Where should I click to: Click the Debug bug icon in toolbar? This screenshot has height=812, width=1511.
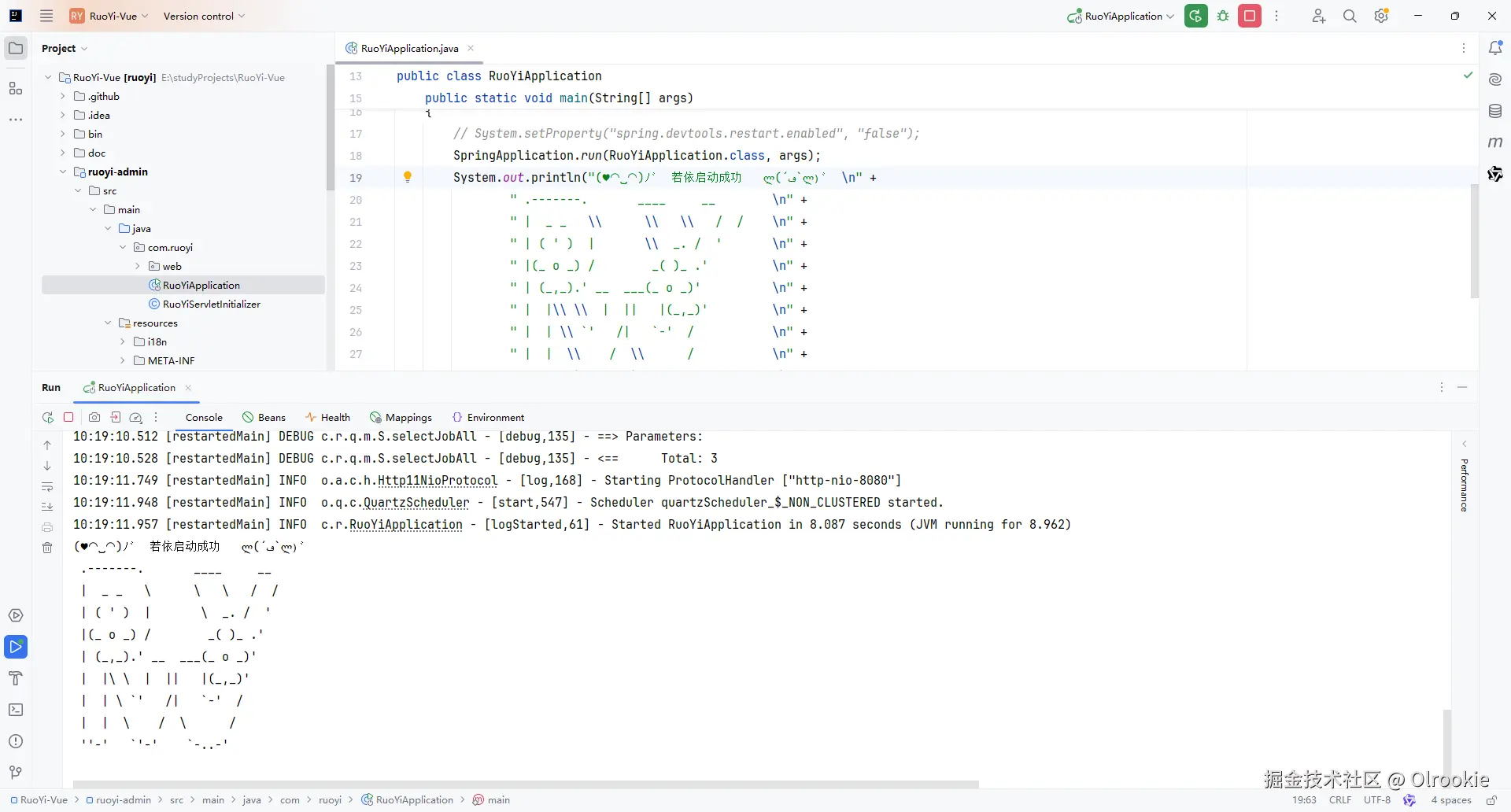pos(1223,16)
